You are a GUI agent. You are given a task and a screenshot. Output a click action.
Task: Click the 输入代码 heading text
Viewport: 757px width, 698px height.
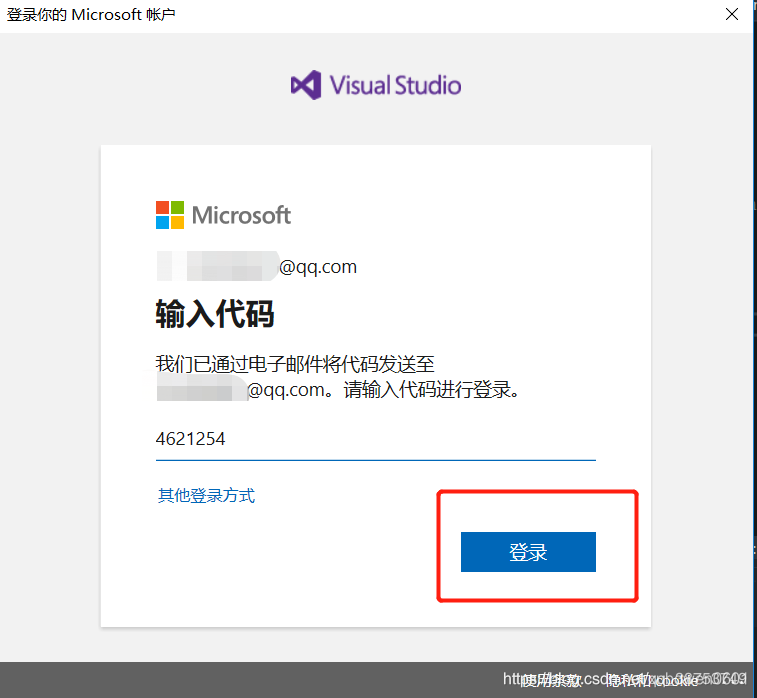[215, 314]
